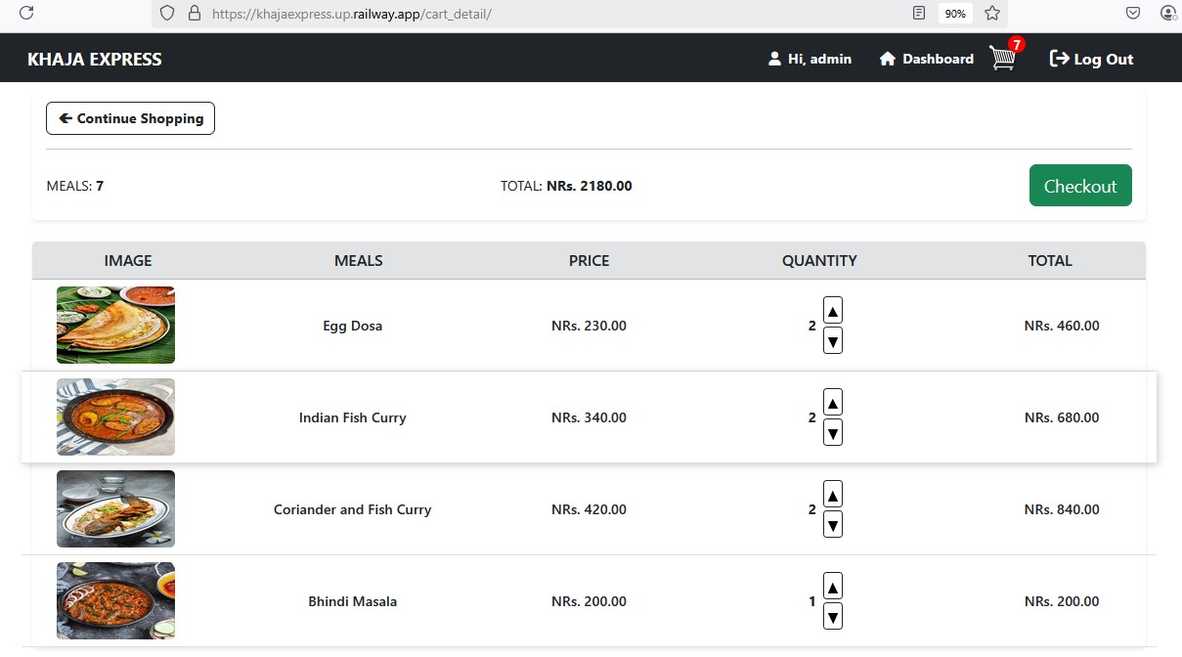Increase Coriander and Fish Curry quantity
Image resolution: width=1182 pixels, height=657 pixels.
coord(832,494)
